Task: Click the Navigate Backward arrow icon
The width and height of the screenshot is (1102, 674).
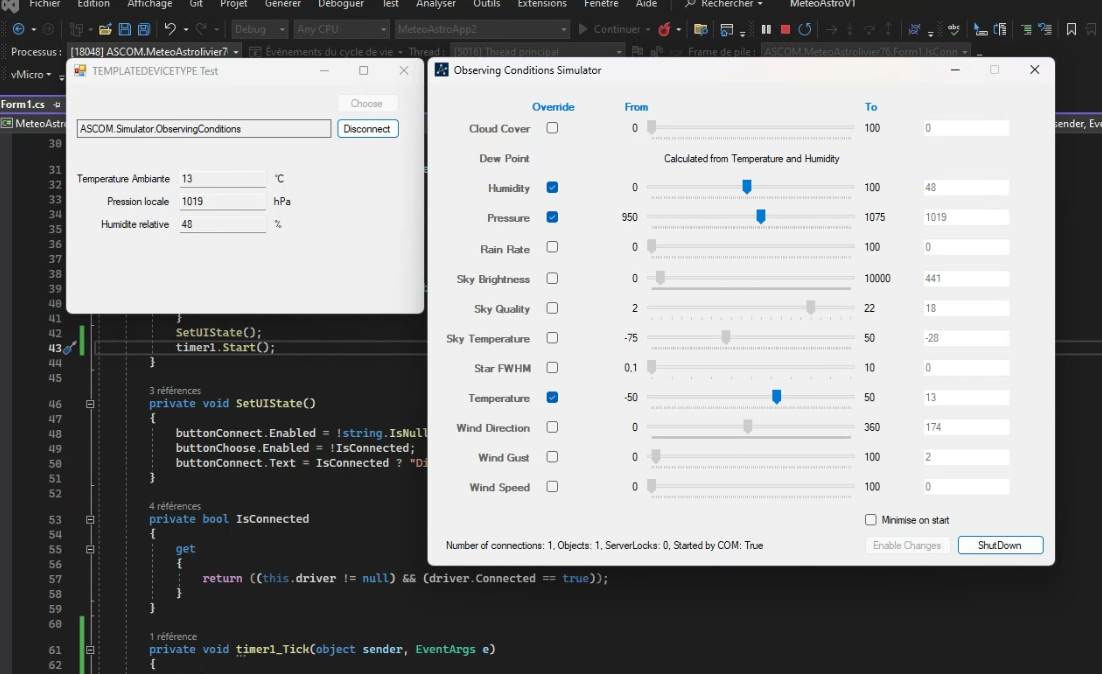Action: coord(18,30)
